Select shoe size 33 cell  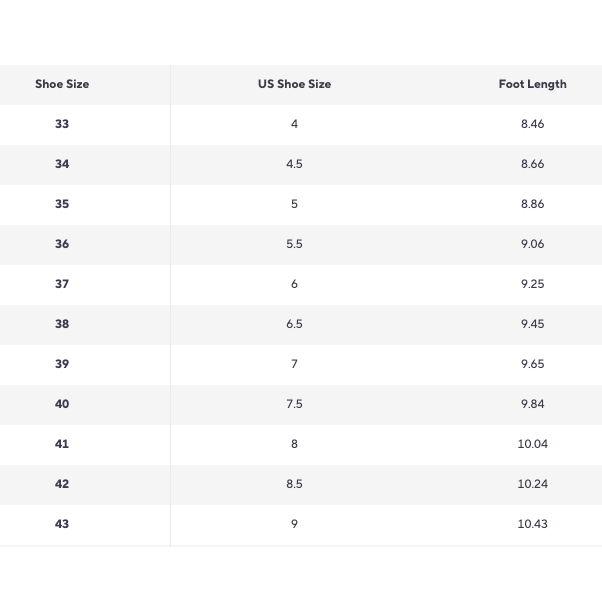[x=62, y=124]
